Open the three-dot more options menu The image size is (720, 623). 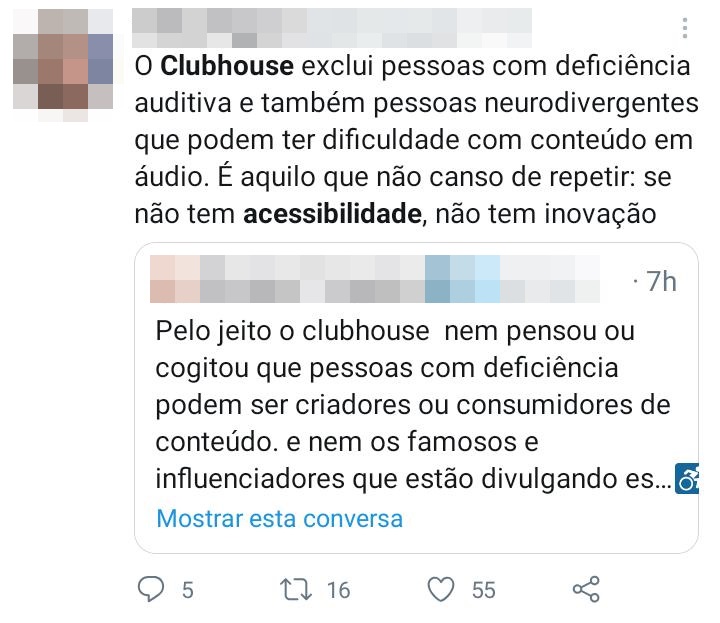pyautogui.click(x=685, y=28)
